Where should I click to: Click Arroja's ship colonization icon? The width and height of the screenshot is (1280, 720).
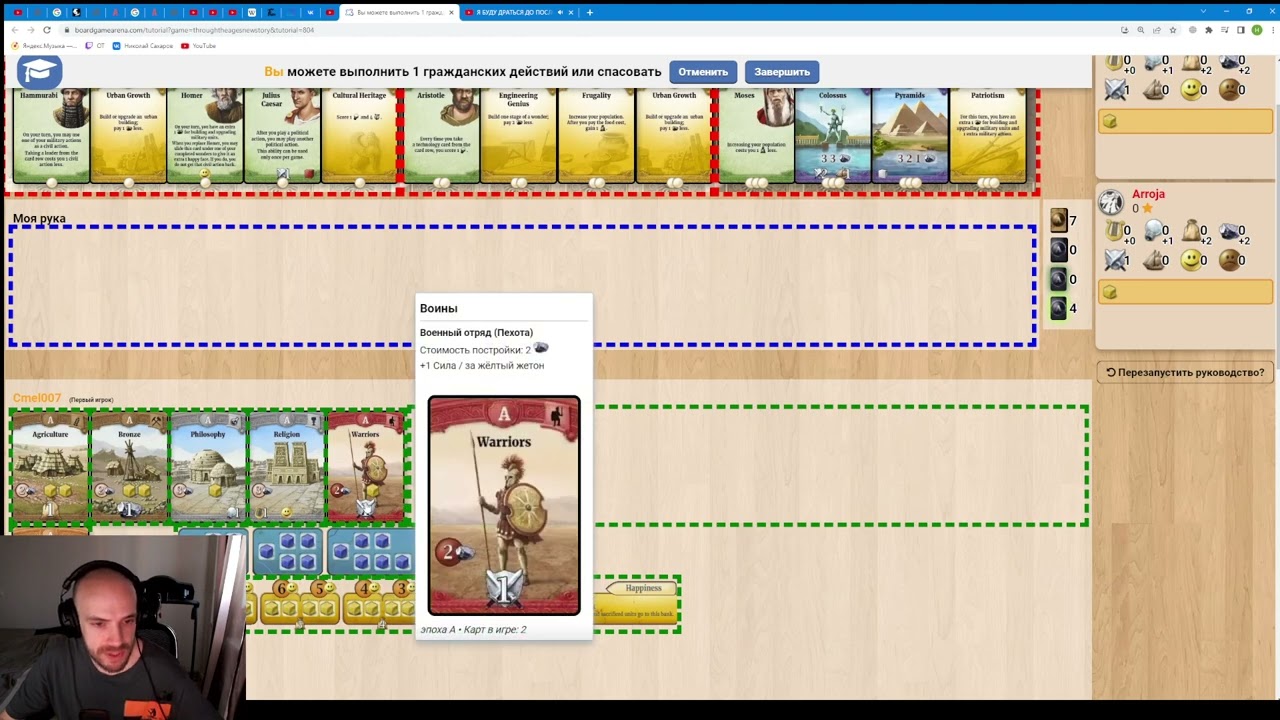(1153, 260)
